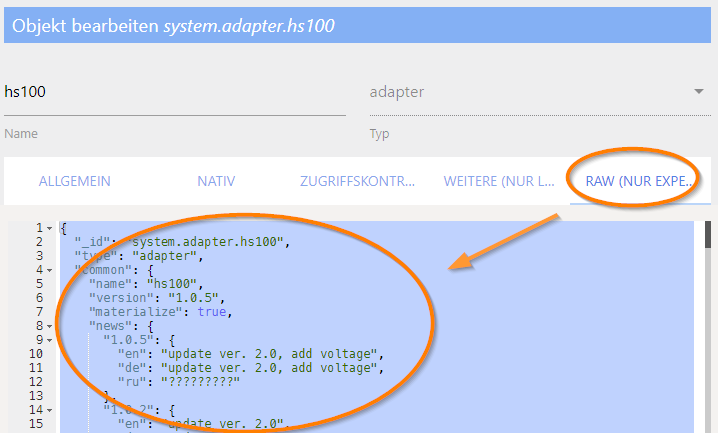Collapse the news block at line 8
Viewport: 718px width, 433px height.
[49, 326]
